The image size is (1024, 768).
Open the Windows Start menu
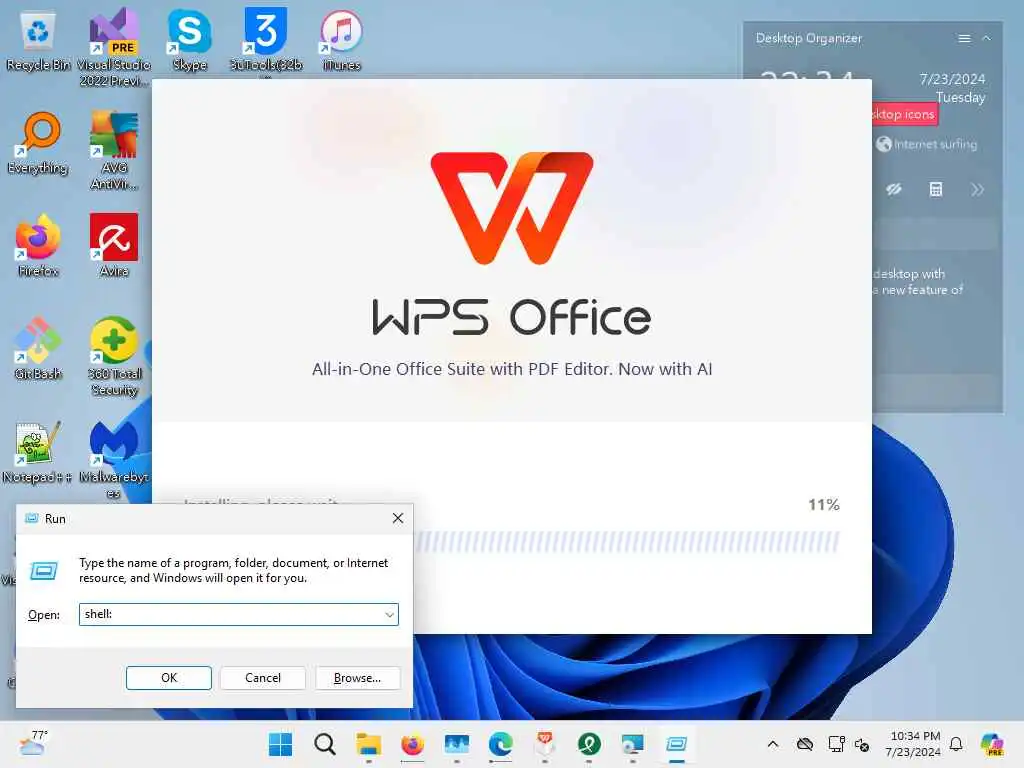point(281,744)
